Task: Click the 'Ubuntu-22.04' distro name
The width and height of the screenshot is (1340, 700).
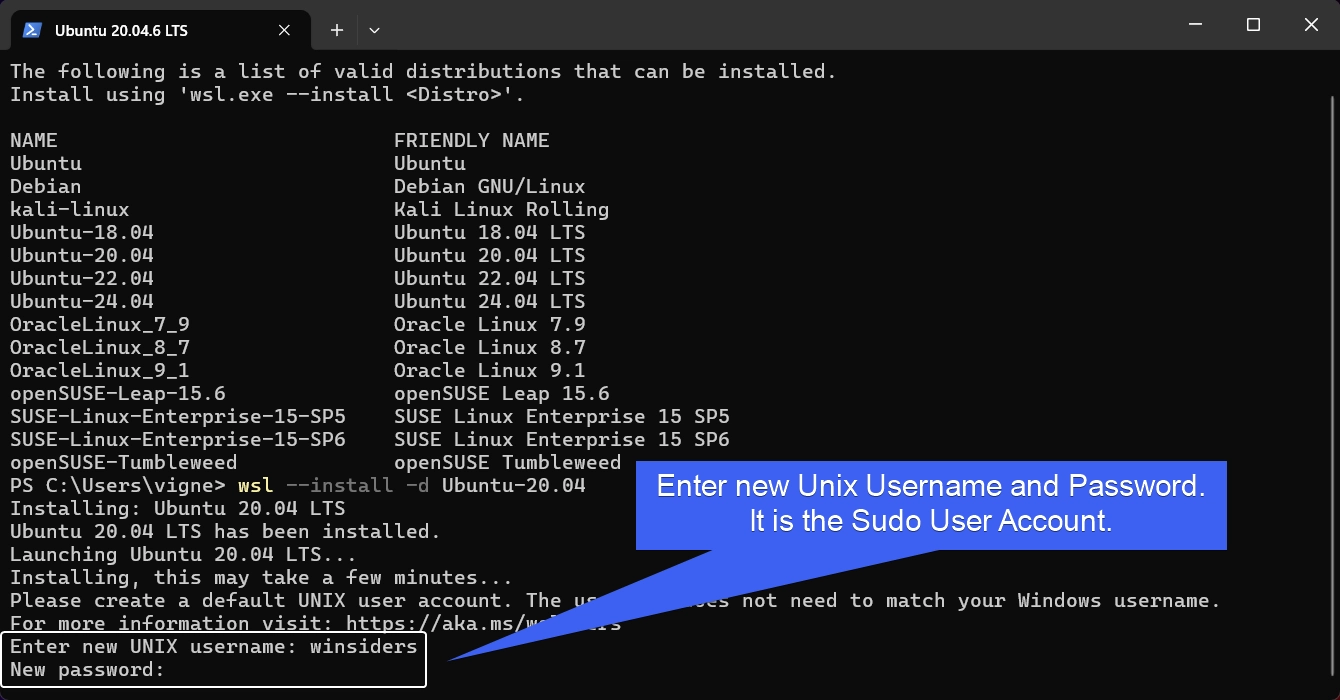Action: [x=82, y=278]
